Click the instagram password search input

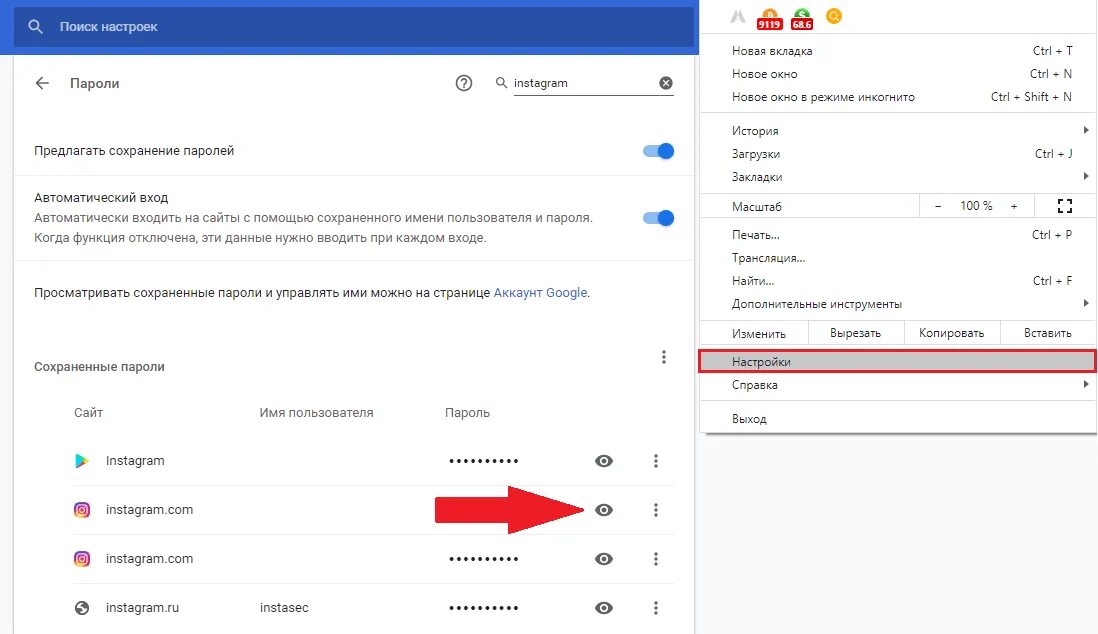point(585,83)
